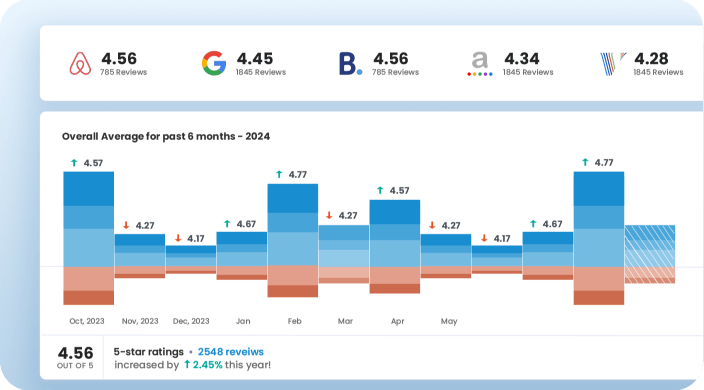Click the 4.57 value above Oct, 2023 bar

click(x=93, y=163)
